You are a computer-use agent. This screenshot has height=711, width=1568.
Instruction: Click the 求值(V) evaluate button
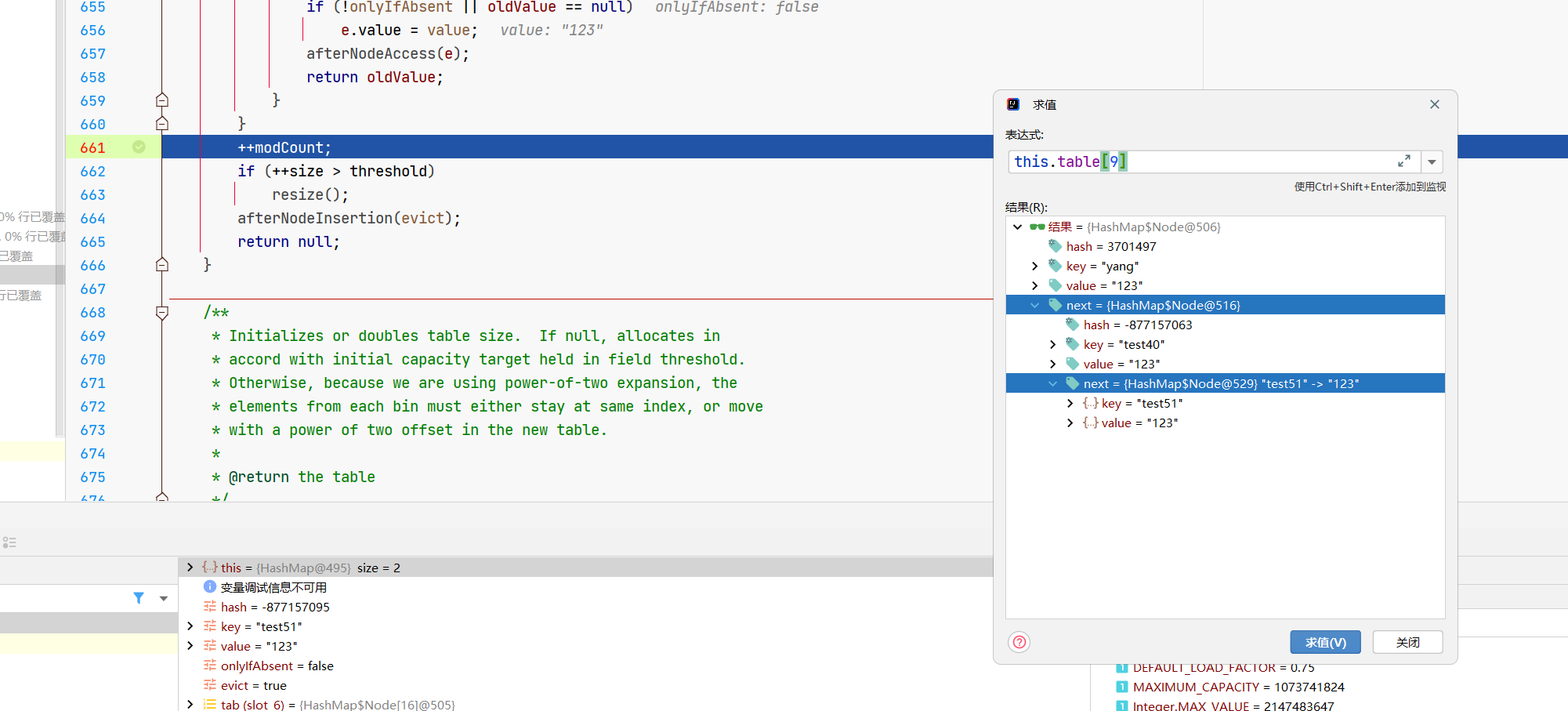[x=1326, y=643]
